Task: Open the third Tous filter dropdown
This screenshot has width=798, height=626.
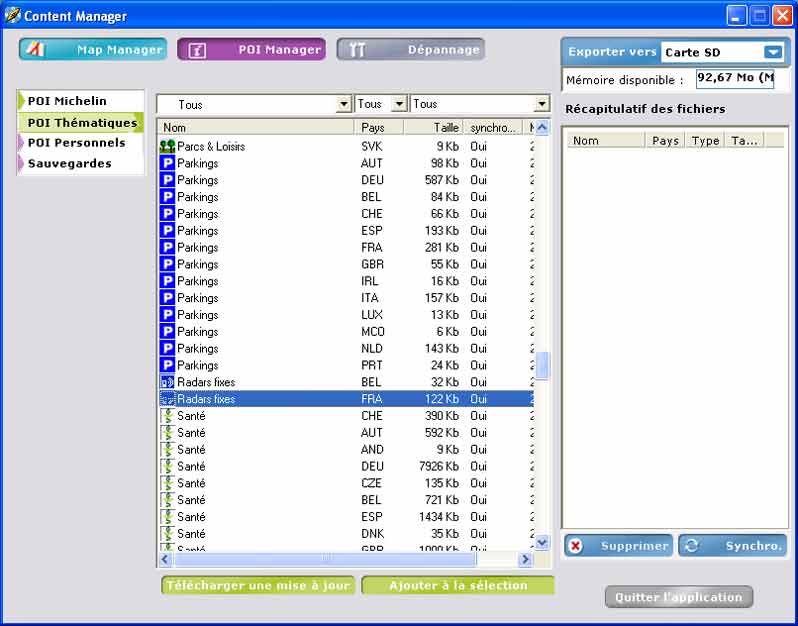Action: point(542,104)
